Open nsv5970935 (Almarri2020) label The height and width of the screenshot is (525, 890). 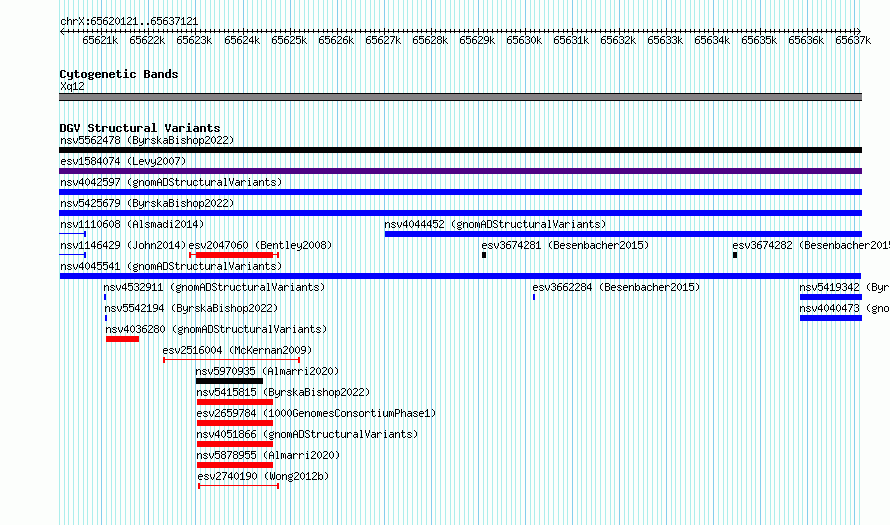(x=267, y=371)
